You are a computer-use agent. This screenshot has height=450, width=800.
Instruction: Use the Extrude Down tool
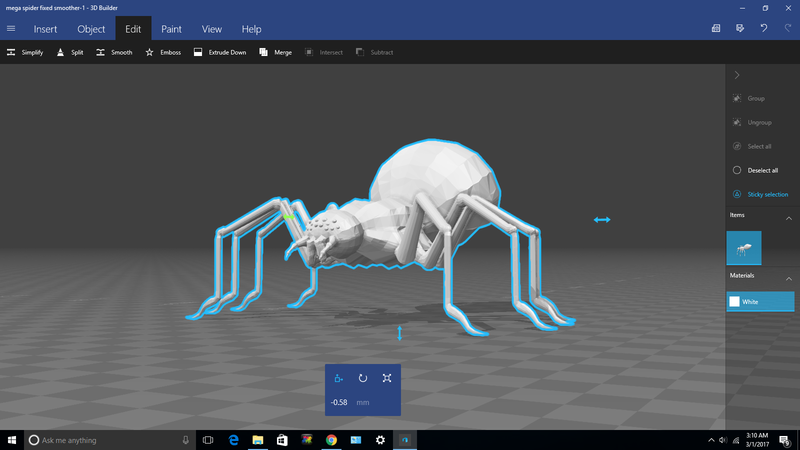click(x=220, y=52)
